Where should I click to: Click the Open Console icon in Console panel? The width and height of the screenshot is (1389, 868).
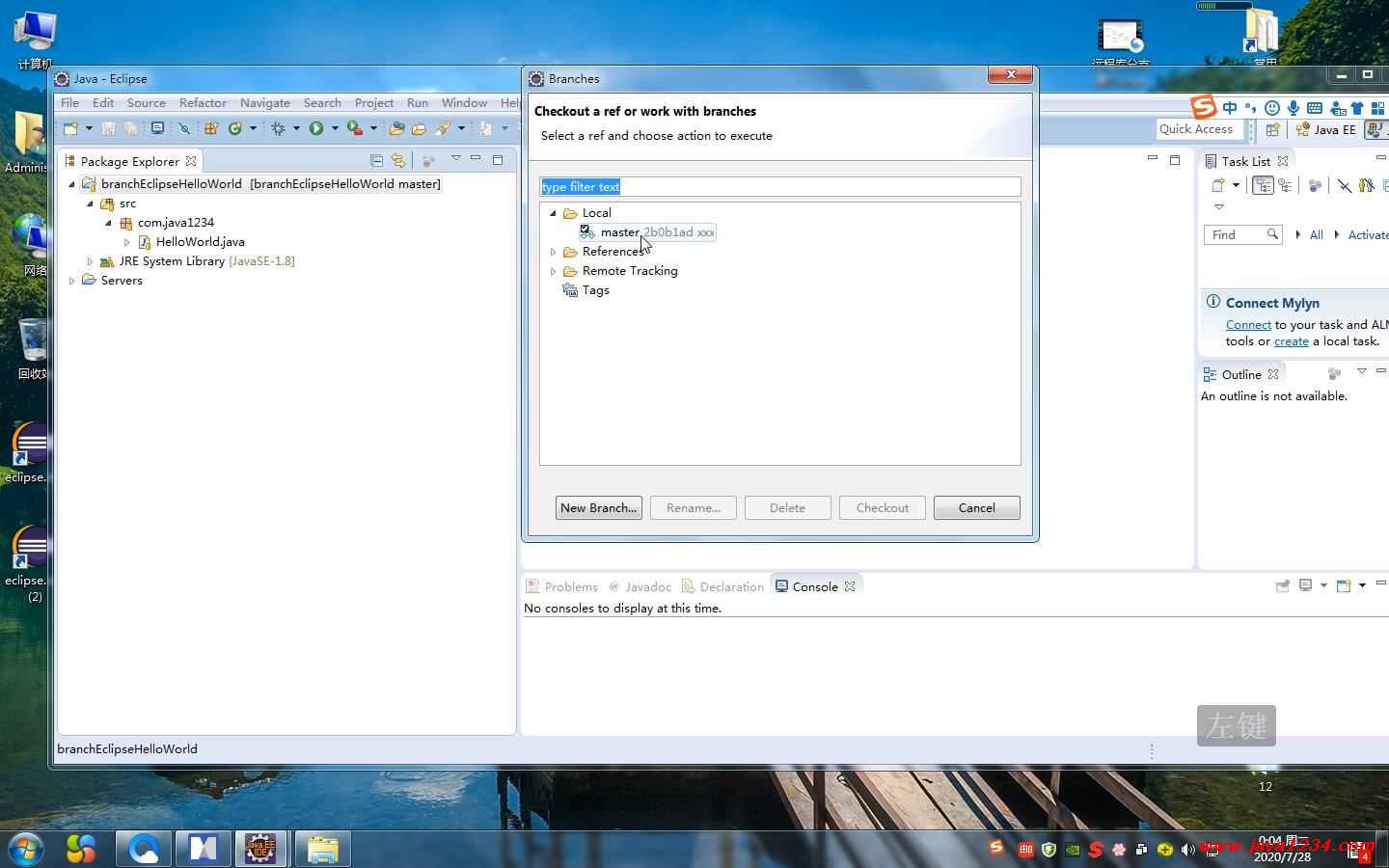pos(1344,585)
